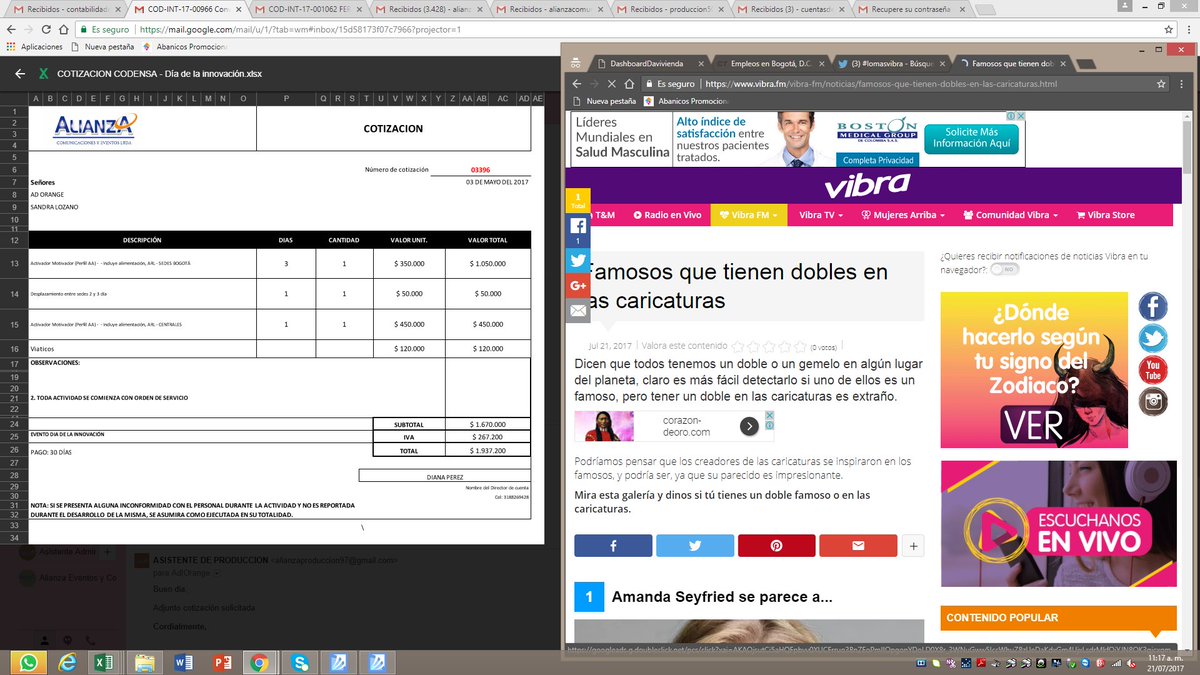The height and width of the screenshot is (675, 1200).
Task: Open Vibra Store menu item
Action: tap(1105, 215)
